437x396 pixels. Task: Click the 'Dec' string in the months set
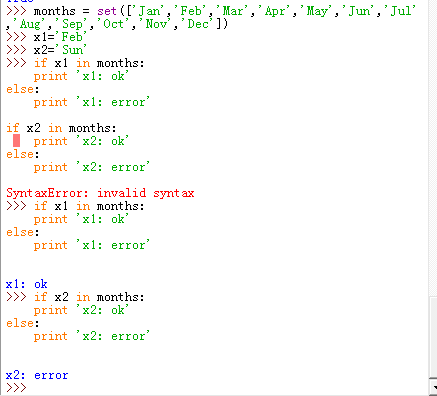(x=198, y=24)
